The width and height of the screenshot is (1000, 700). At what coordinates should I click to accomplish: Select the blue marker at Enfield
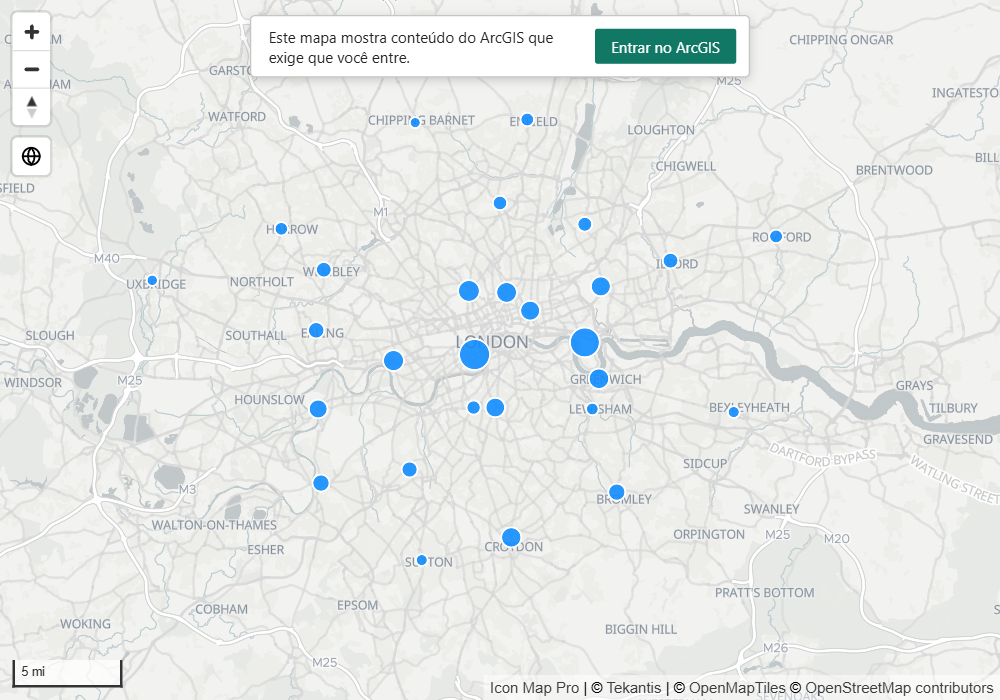point(527,120)
